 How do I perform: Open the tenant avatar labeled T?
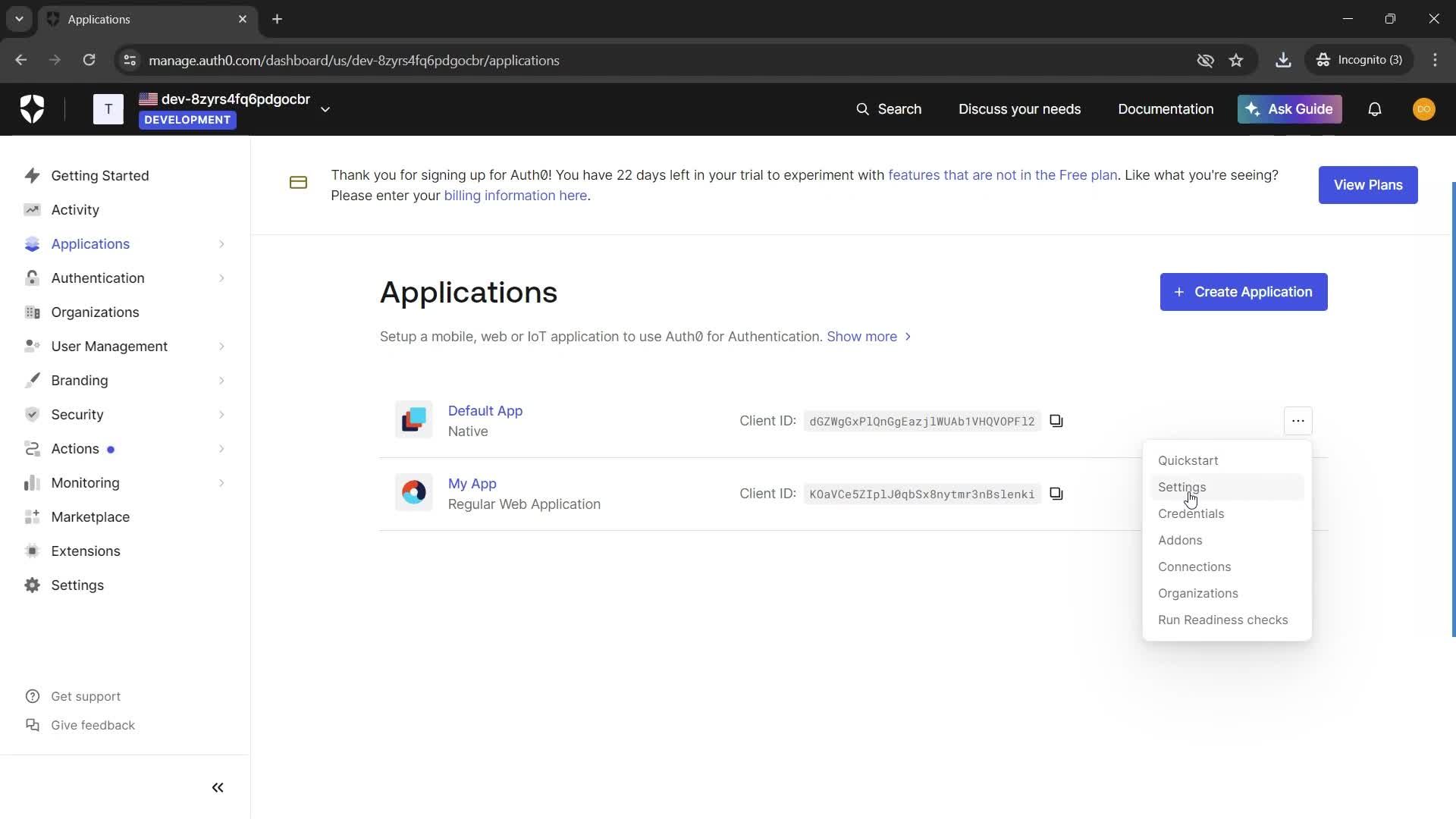pos(108,109)
